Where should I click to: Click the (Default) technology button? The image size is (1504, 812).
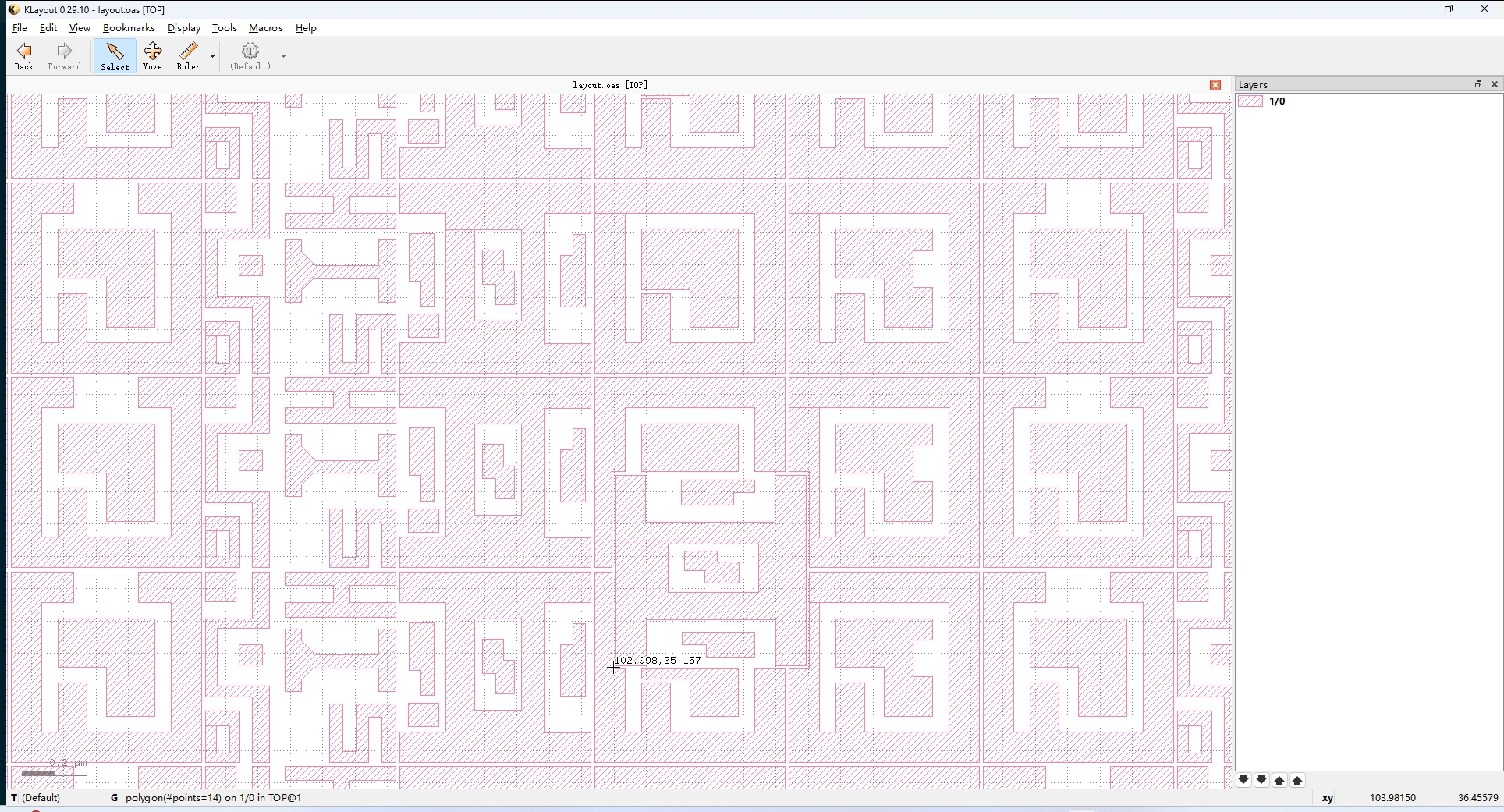[x=250, y=57]
